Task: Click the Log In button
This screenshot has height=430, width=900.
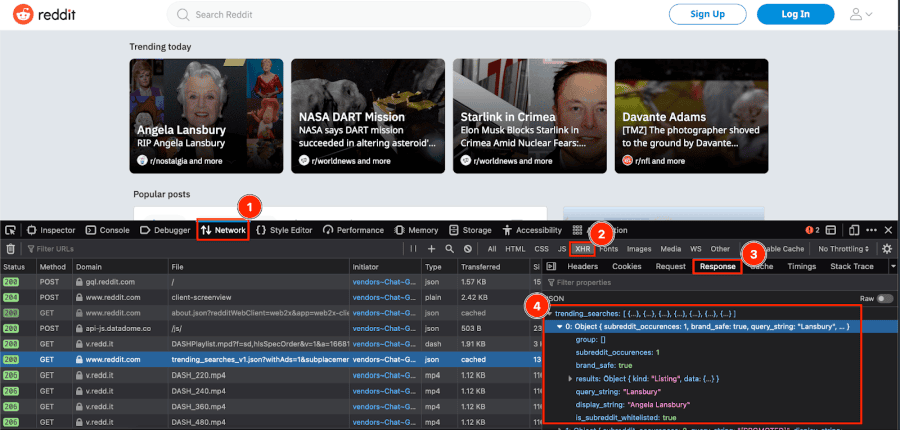Action: click(796, 14)
